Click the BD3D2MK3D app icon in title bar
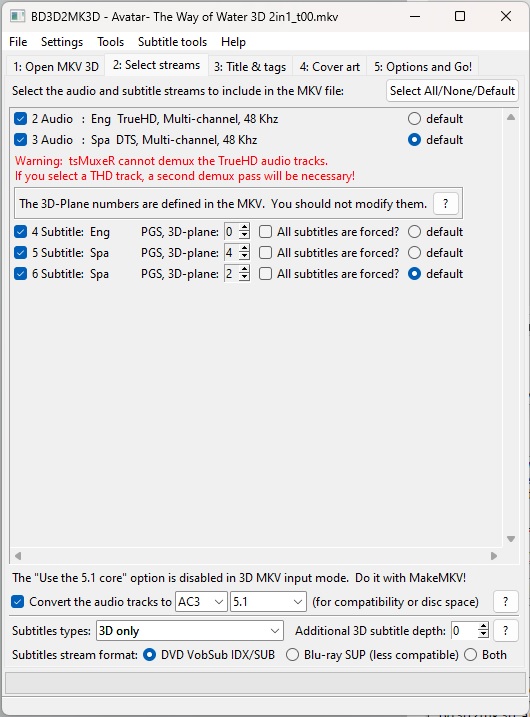The width and height of the screenshot is (530, 717). [x=17, y=16]
